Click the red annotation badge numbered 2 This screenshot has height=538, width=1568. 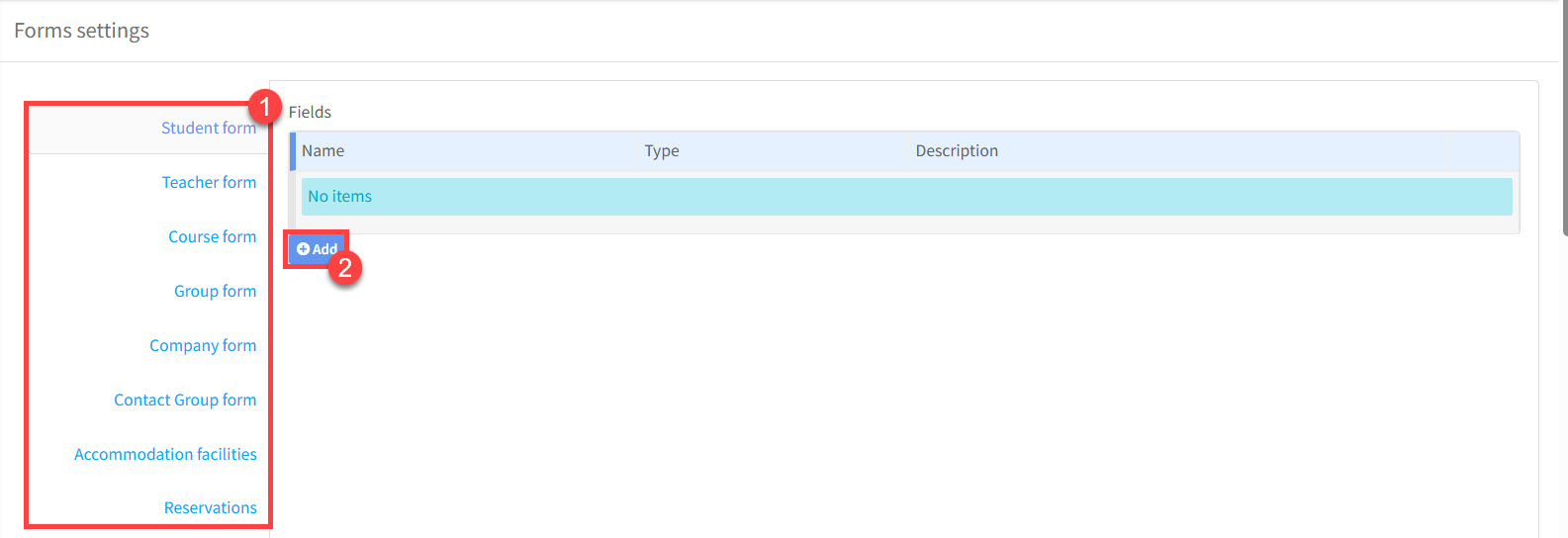pyautogui.click(x=345, y=268)
